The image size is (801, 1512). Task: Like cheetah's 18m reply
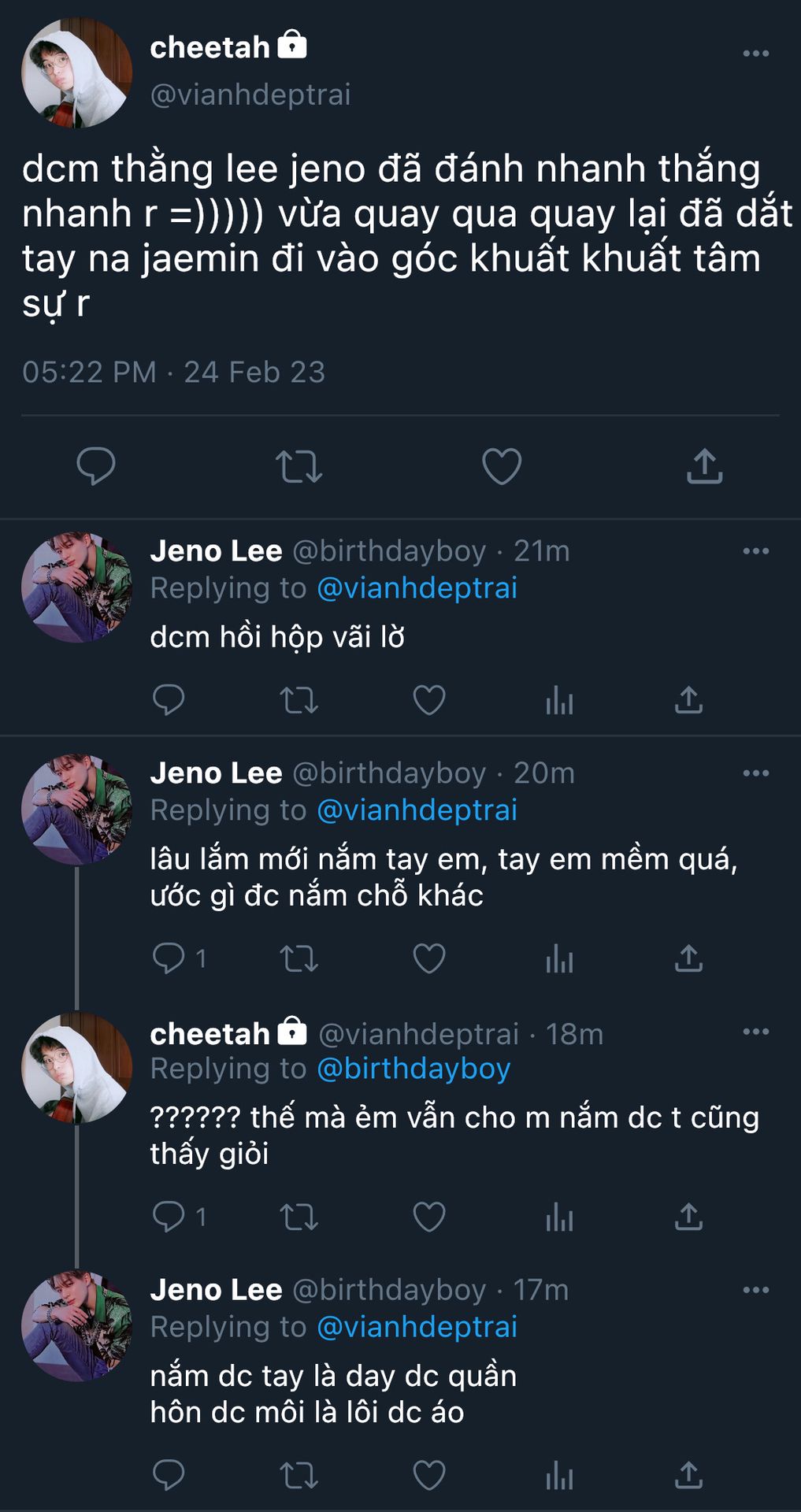(429, 1217)
